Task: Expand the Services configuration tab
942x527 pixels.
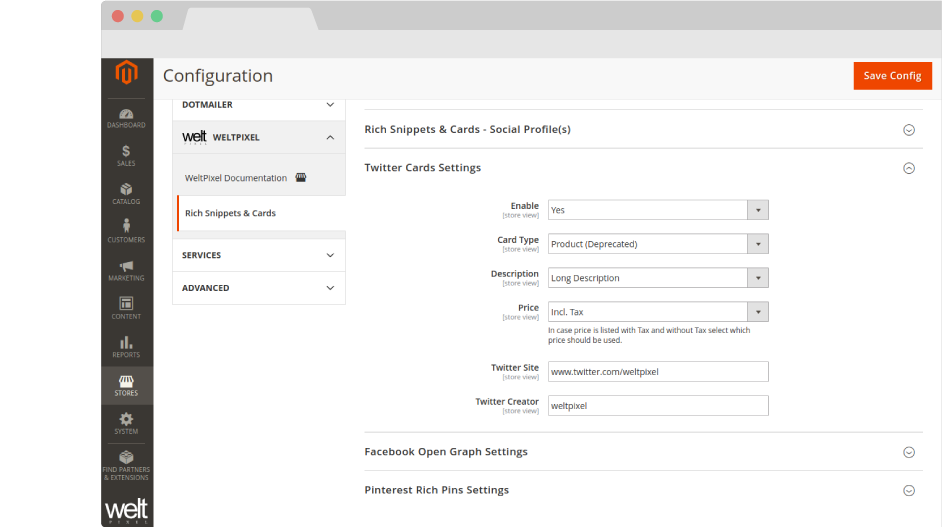Action: 258,255
